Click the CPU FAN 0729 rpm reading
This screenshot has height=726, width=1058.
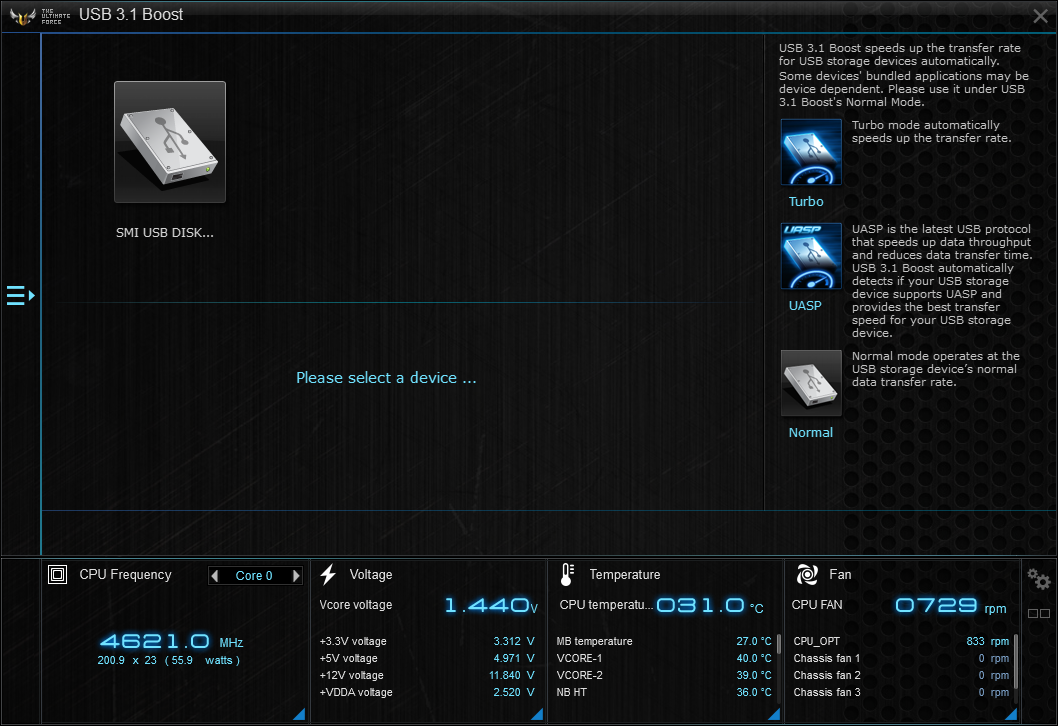(950, 605)
